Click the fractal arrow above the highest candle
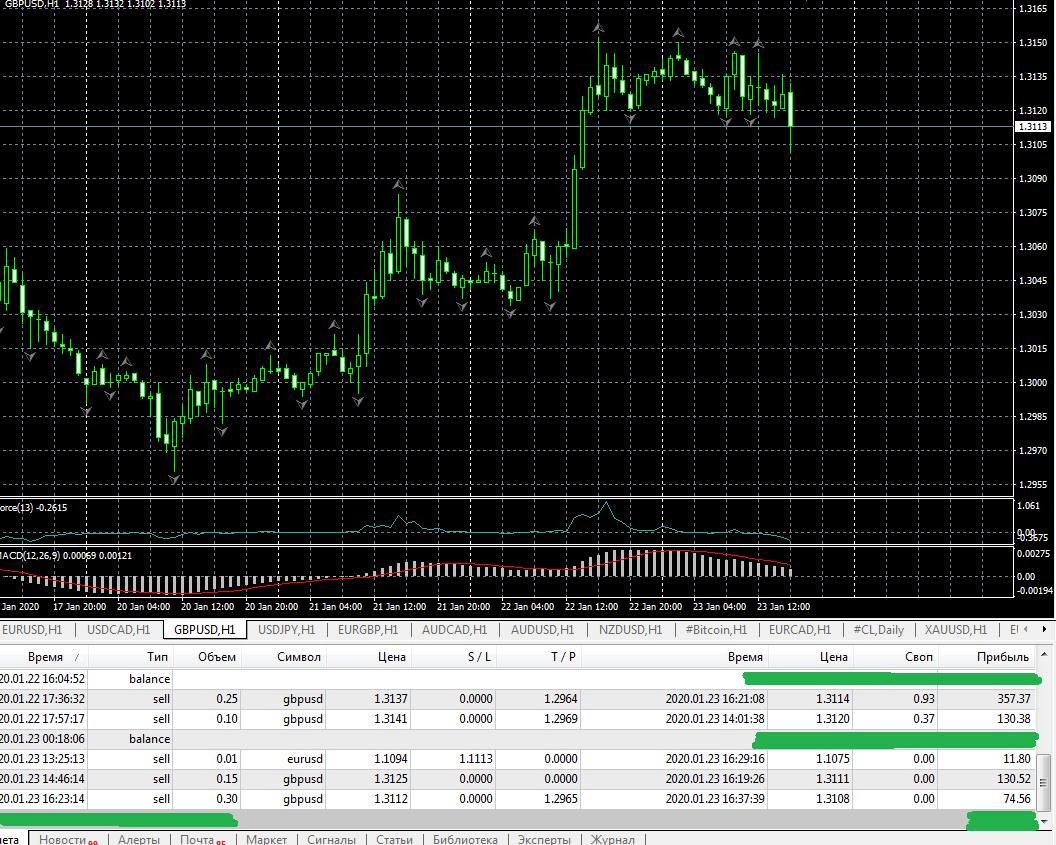Image resolution: width=1056 pixels, height=845 pixels. point(598,29)
